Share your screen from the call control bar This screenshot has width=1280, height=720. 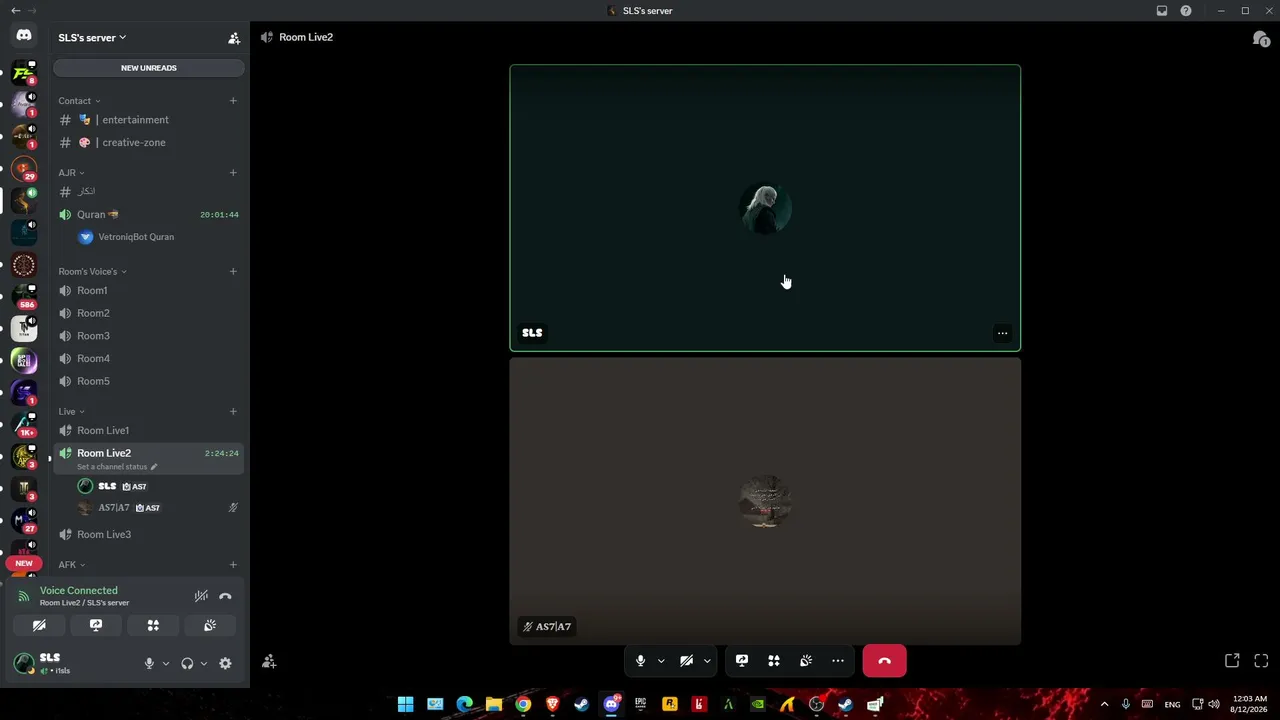[742, 661]
